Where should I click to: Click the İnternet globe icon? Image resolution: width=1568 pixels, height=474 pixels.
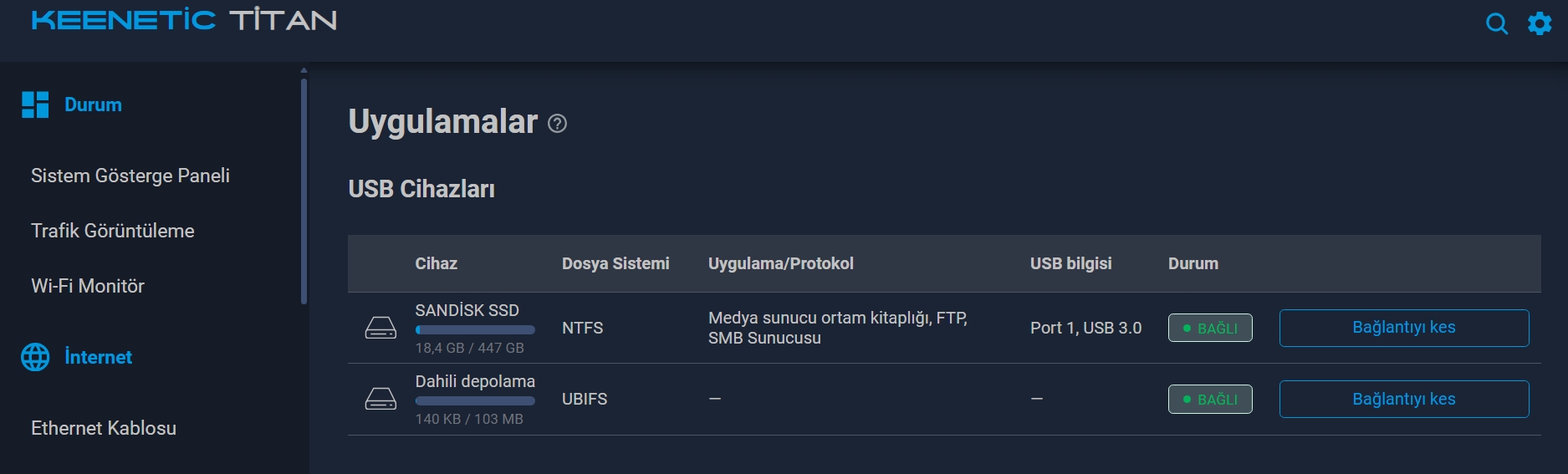pyautogui.click(x=35, y=357)
